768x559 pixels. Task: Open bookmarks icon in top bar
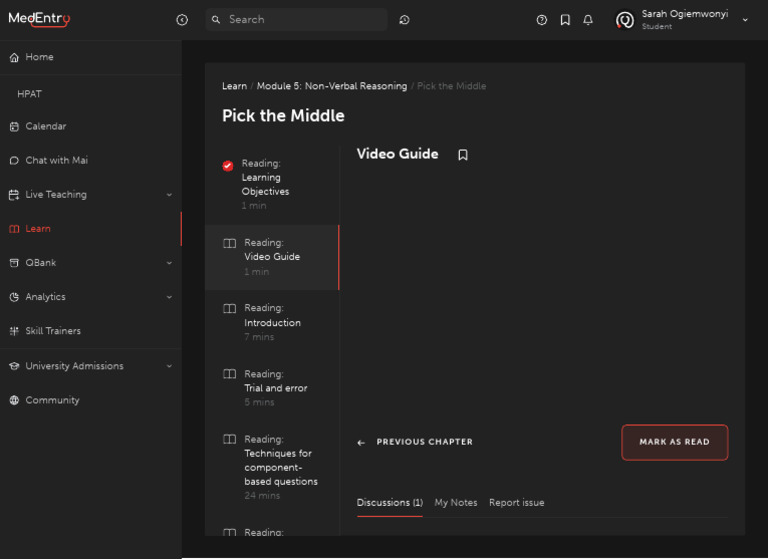pyautogui.click(x=565, y=20)
